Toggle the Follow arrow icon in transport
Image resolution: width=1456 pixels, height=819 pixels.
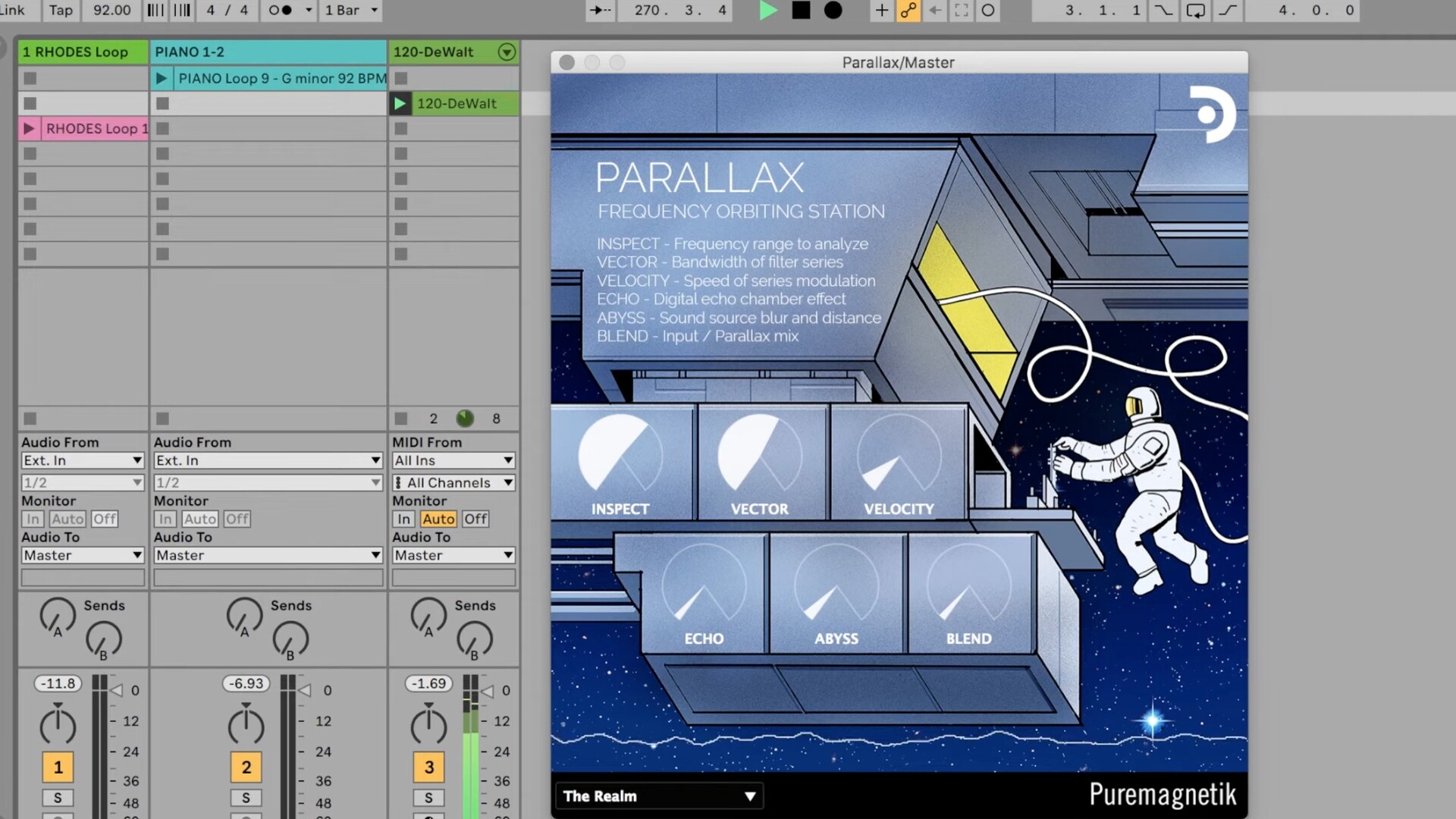[601, 11]
